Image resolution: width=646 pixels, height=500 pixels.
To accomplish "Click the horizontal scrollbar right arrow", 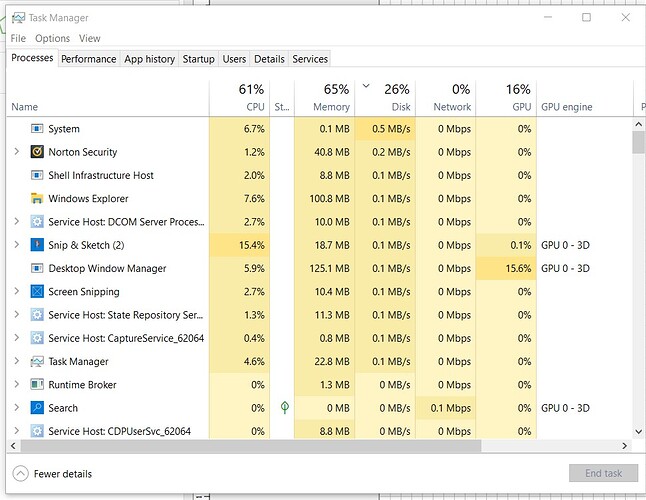I will pos(625,446).
